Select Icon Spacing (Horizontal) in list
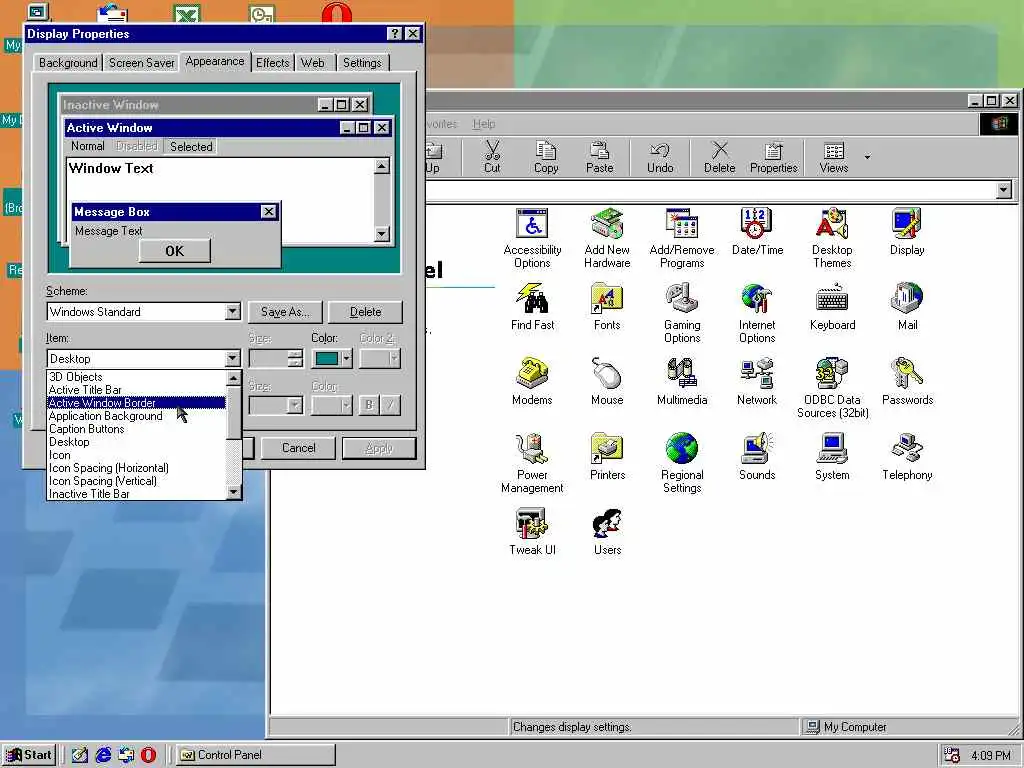 (x=136, y=468)
